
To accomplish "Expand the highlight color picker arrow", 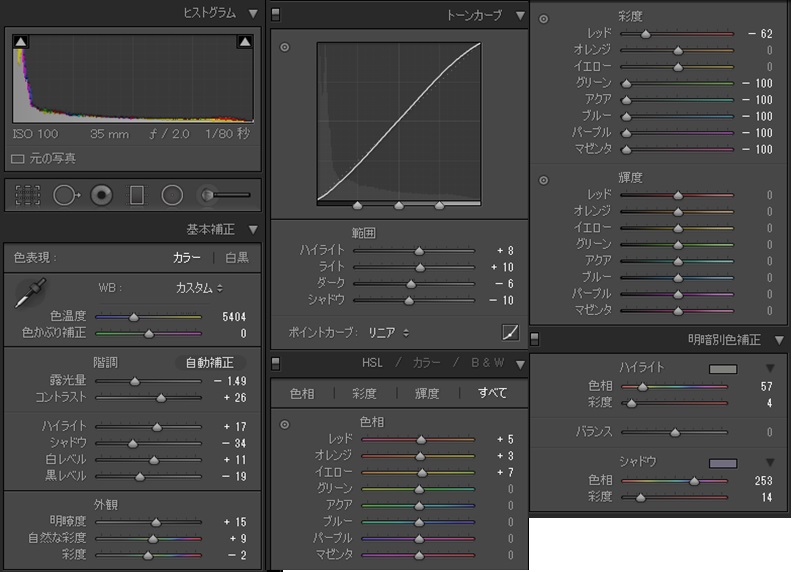I will coord(770,368).
